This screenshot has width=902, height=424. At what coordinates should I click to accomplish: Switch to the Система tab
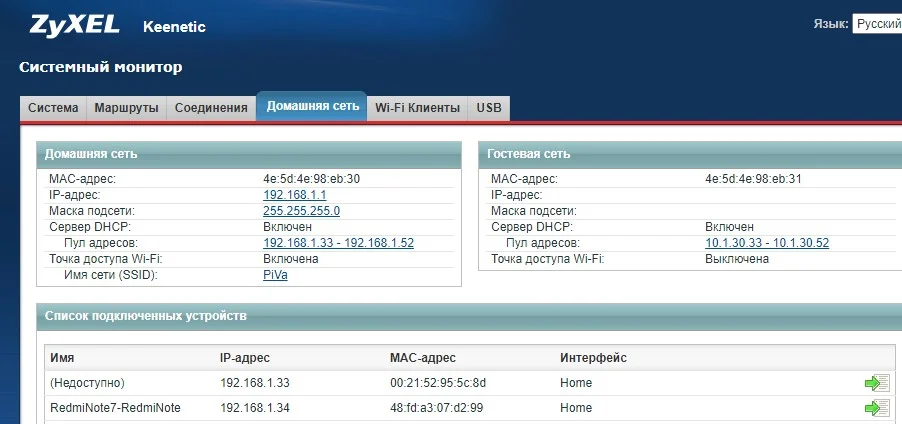pos(53,108)
